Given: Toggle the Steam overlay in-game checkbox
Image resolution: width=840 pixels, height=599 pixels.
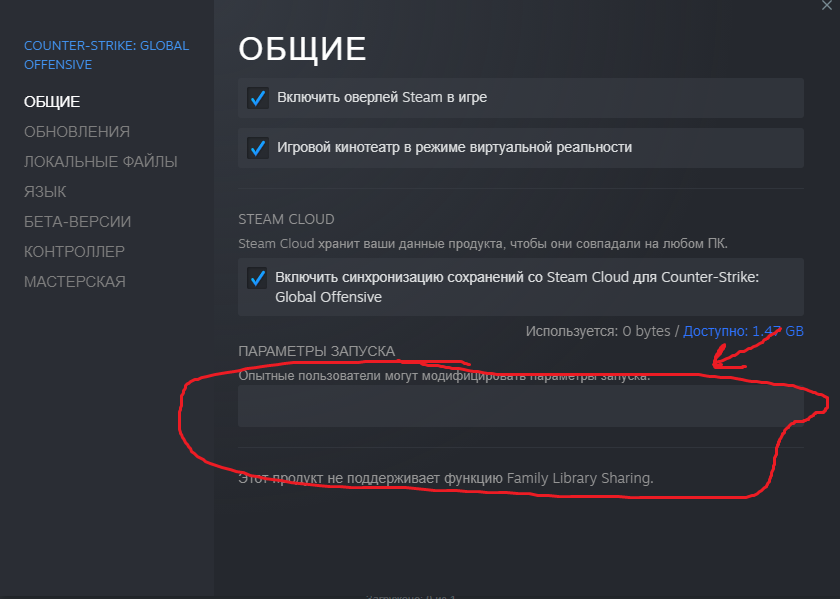Looking at the screenshot, I should click(x=258, y=98).
